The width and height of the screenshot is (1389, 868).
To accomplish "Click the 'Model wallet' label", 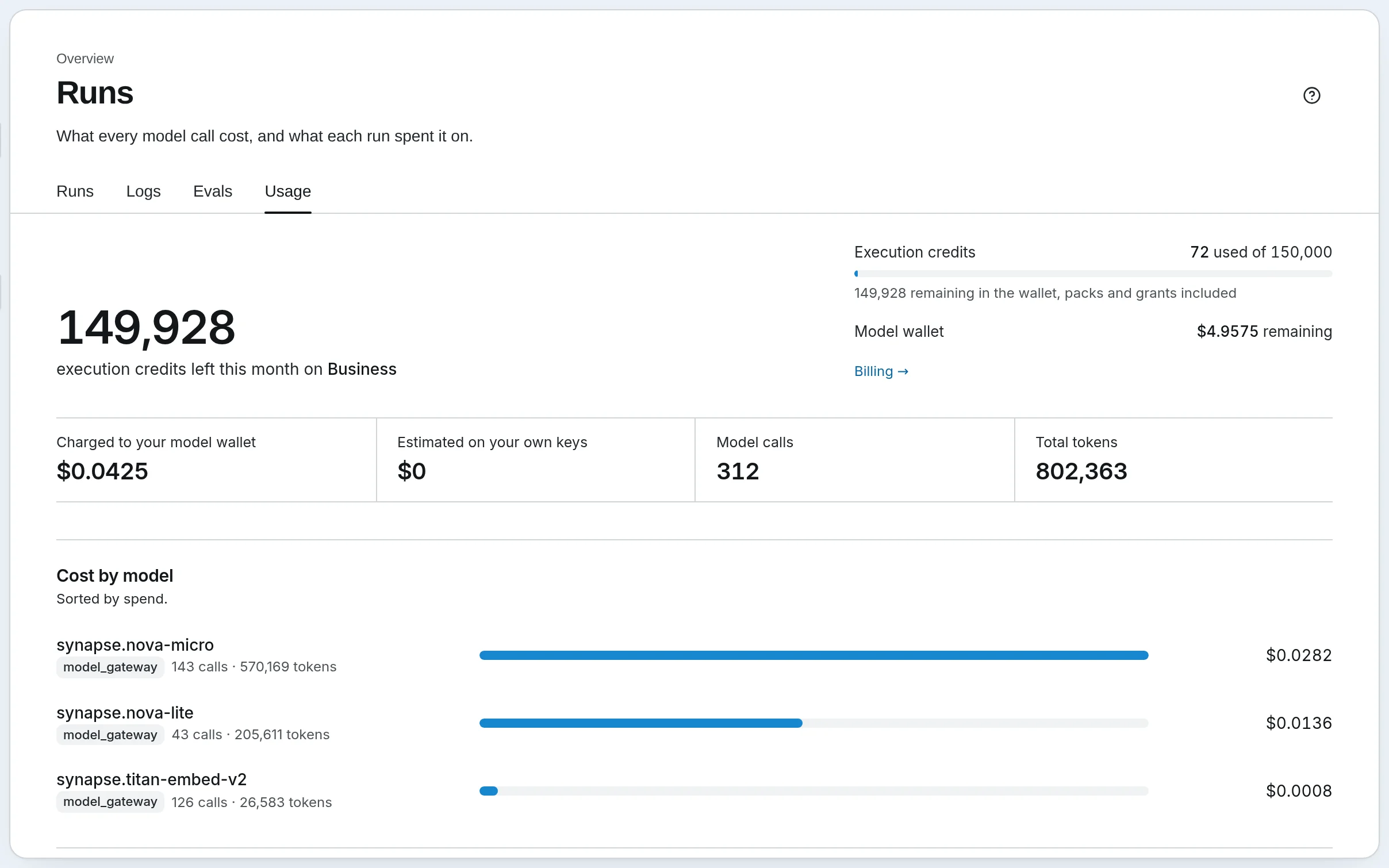I will pyautogui.click(x=899, y=332).
